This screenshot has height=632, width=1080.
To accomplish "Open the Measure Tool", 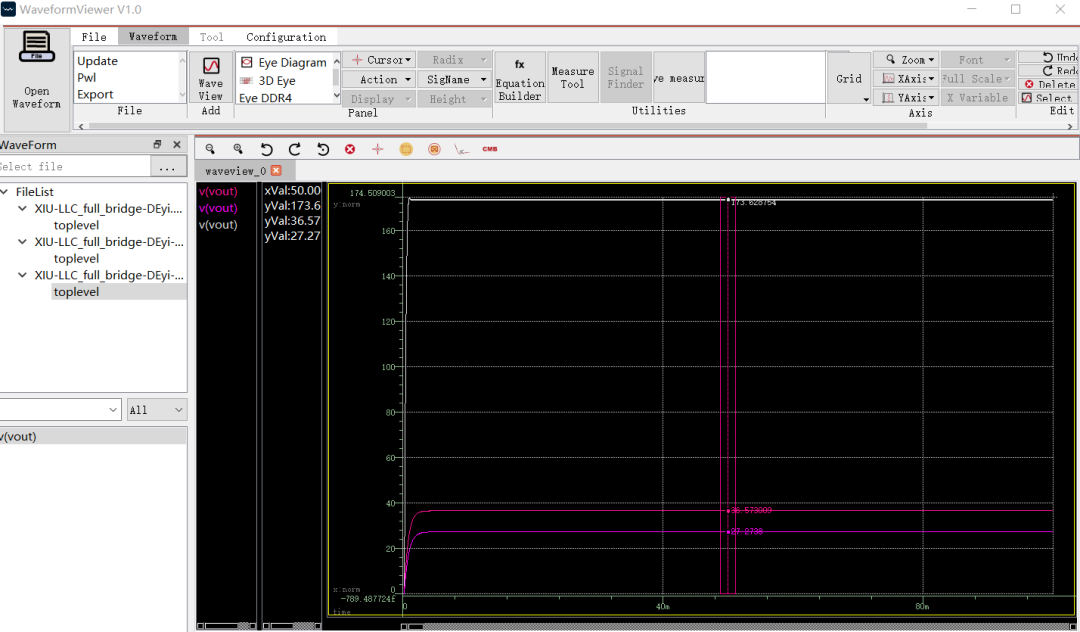I will pyautogui.click(x=572, y=77).
